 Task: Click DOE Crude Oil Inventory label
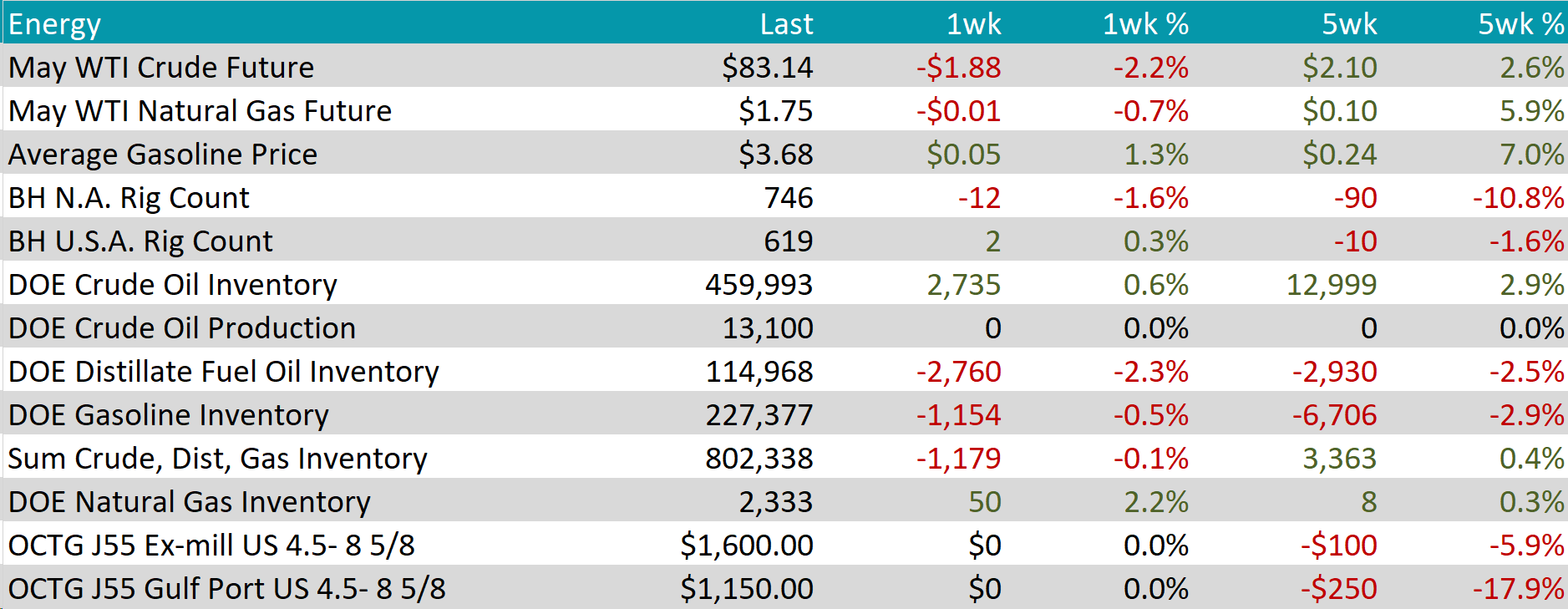[173, 285]
